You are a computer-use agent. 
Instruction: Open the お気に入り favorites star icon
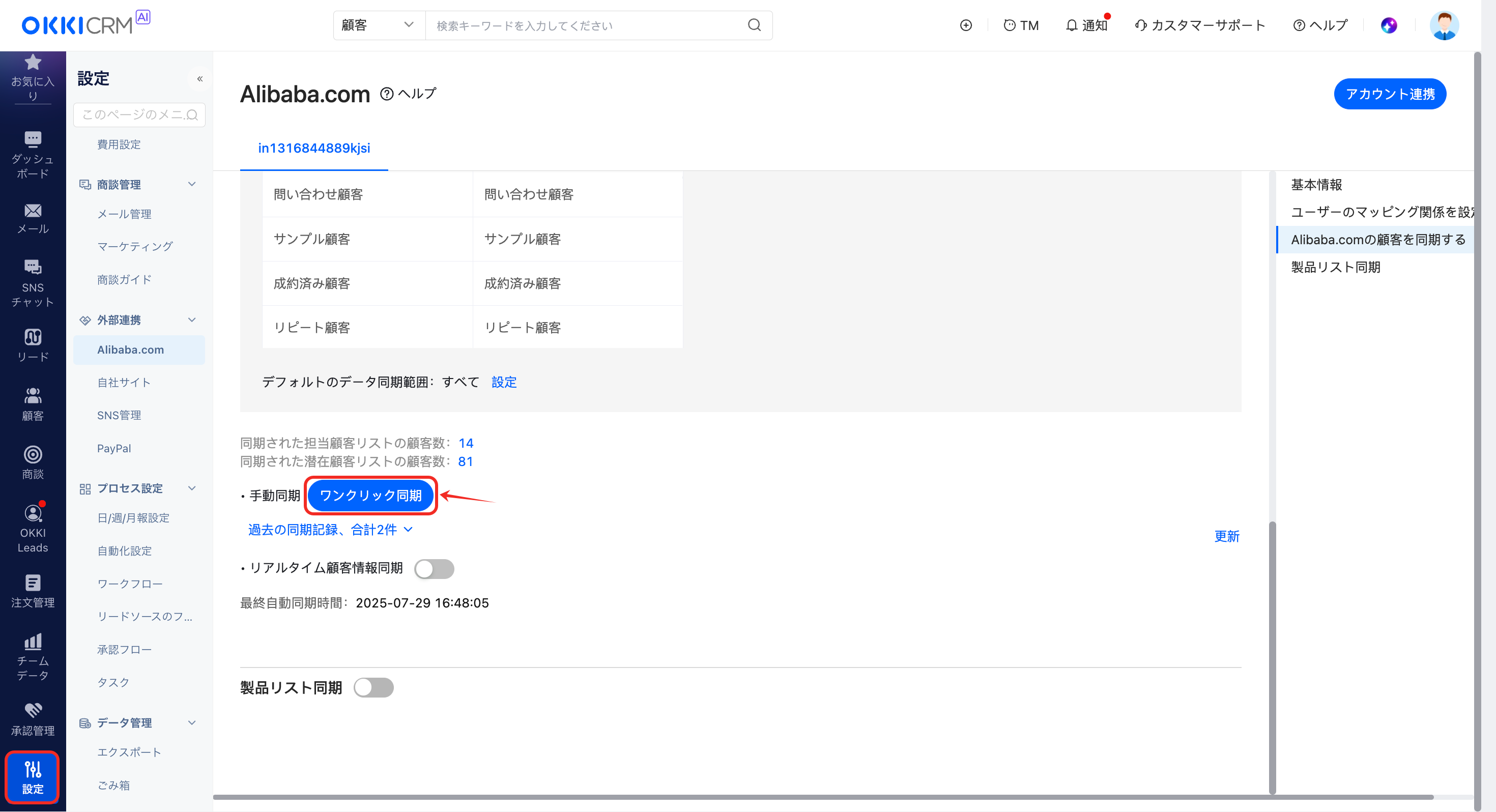click(x=33, y=62)
